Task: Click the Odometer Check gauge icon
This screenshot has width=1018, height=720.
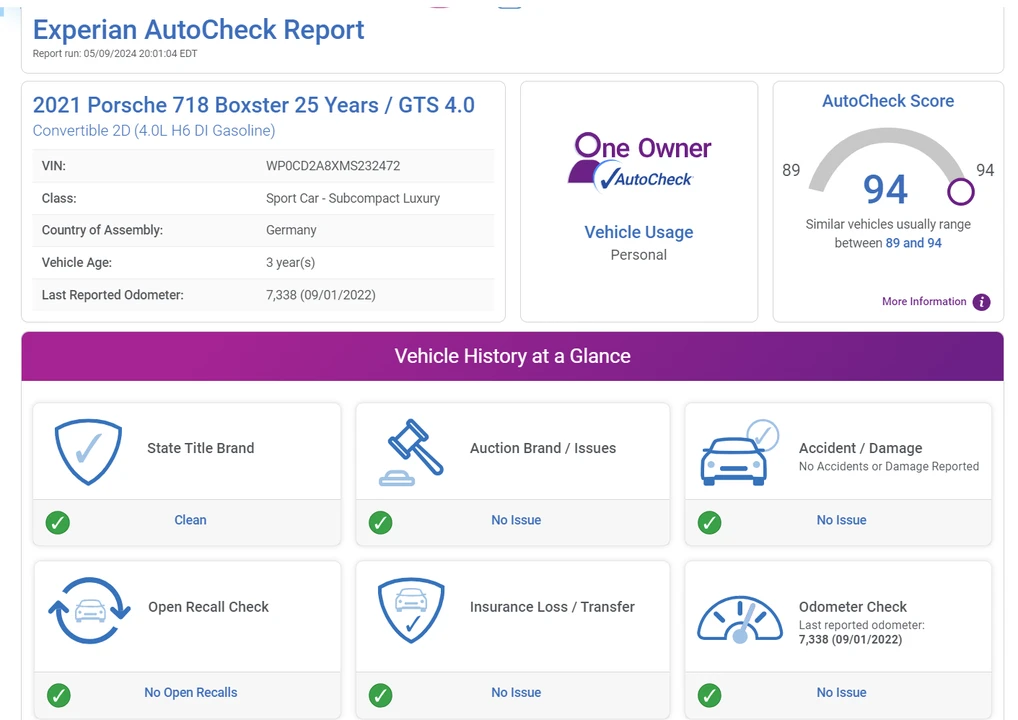Action: point(739,621)
